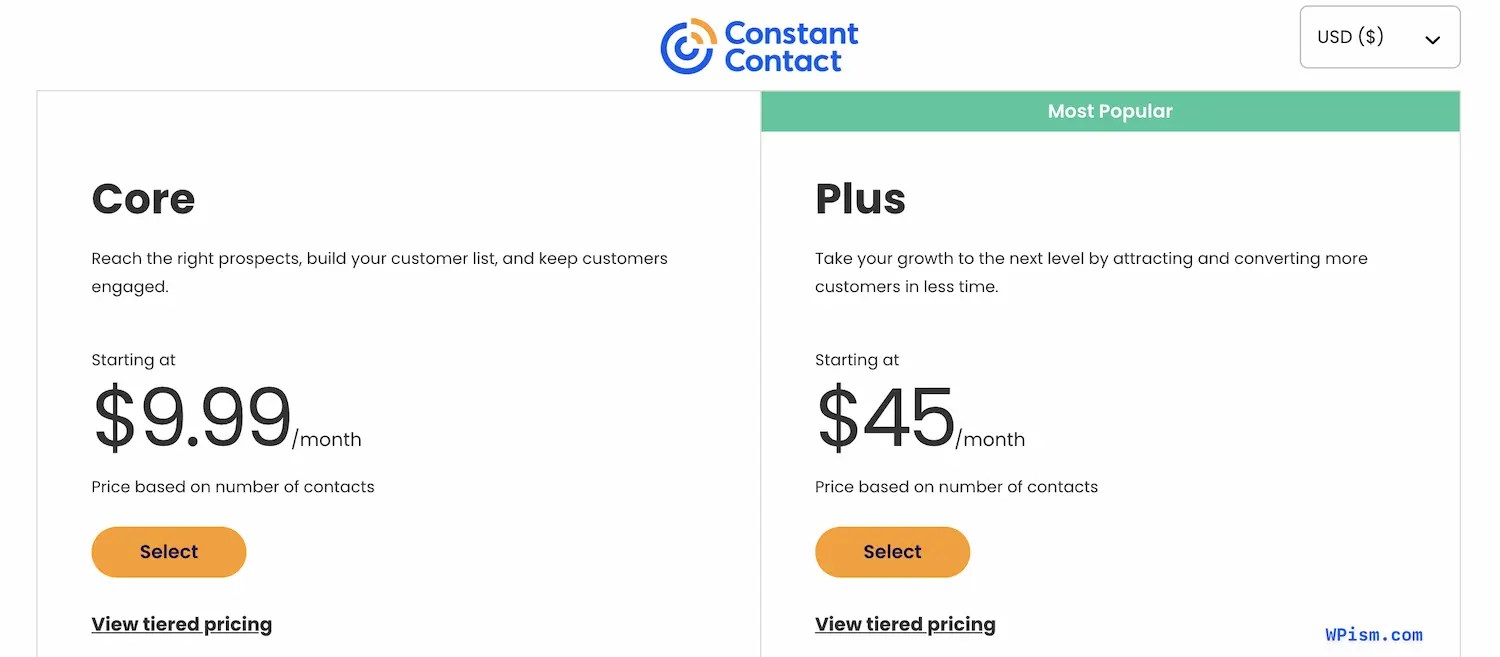Click View tiered pricing under Core plan
The image size is (1500, 657).
coord(181,624)
